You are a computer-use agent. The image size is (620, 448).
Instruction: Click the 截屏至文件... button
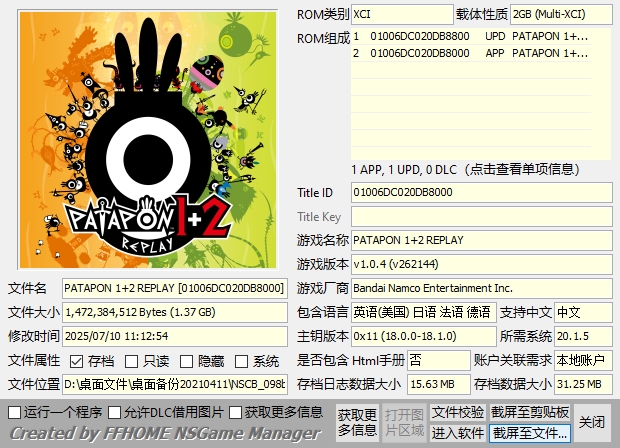pos(530,433)
